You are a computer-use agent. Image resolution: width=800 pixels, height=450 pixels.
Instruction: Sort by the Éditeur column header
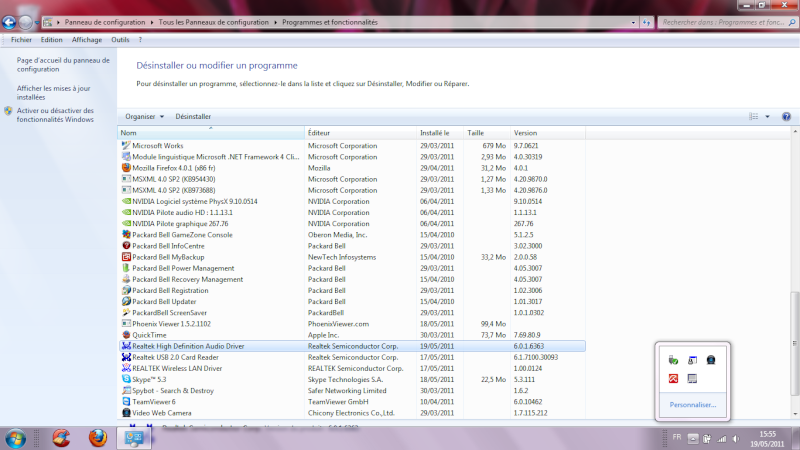[x=361, y=133]
